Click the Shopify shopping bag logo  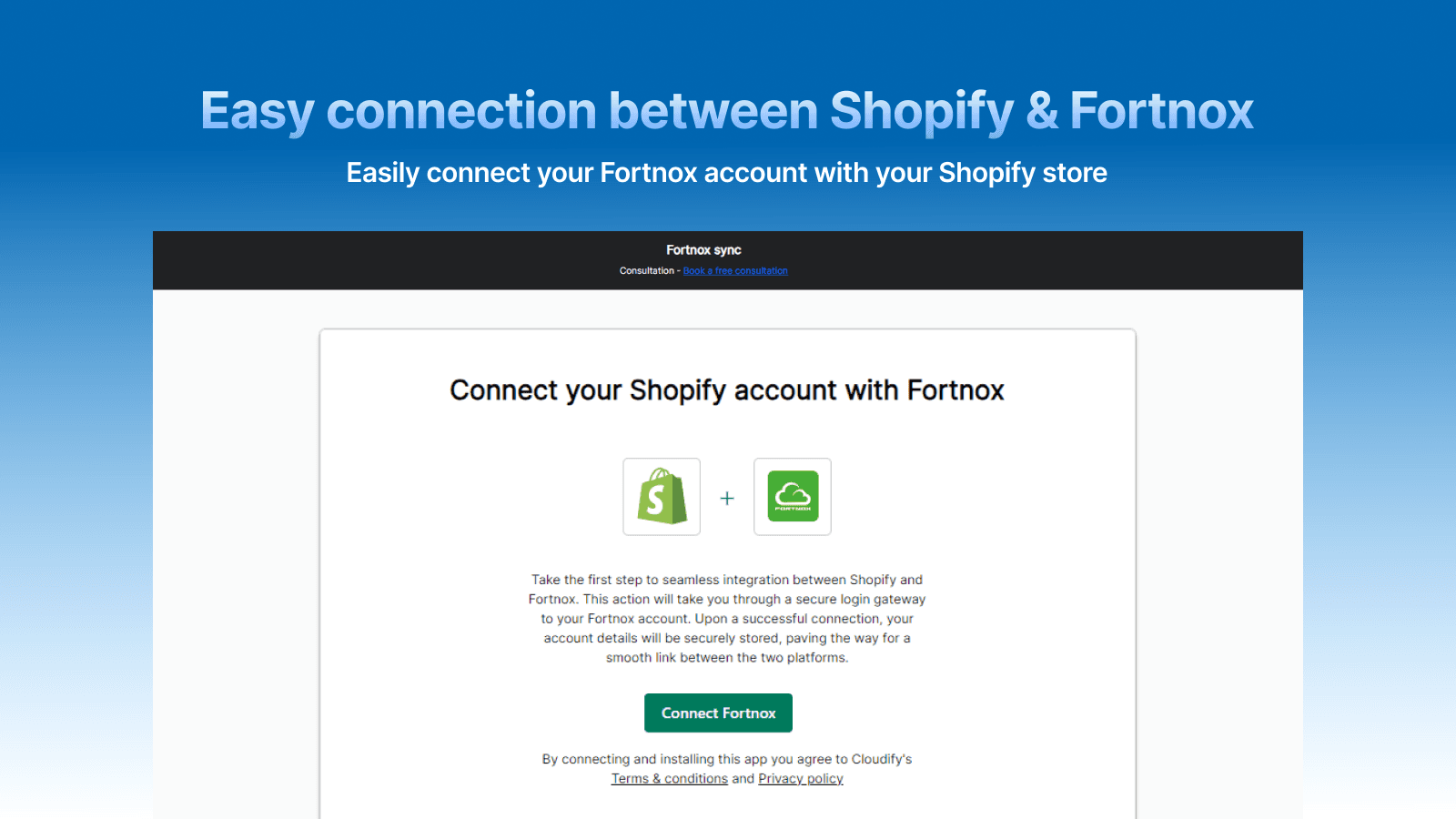[x=662, y=497]
